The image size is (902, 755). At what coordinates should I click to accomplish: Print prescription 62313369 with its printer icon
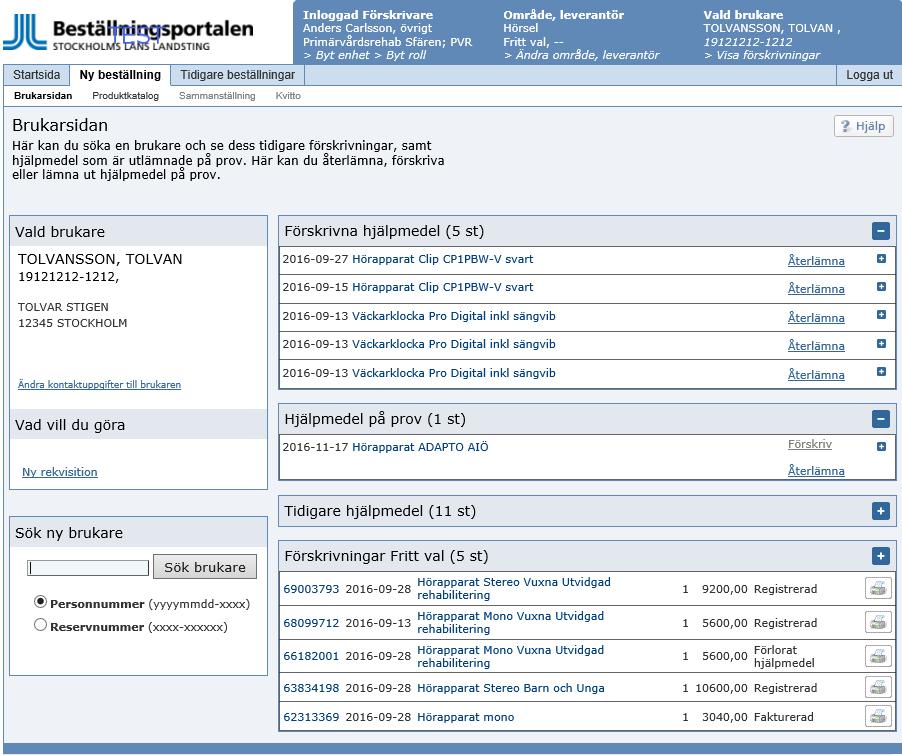pos(878,716)
